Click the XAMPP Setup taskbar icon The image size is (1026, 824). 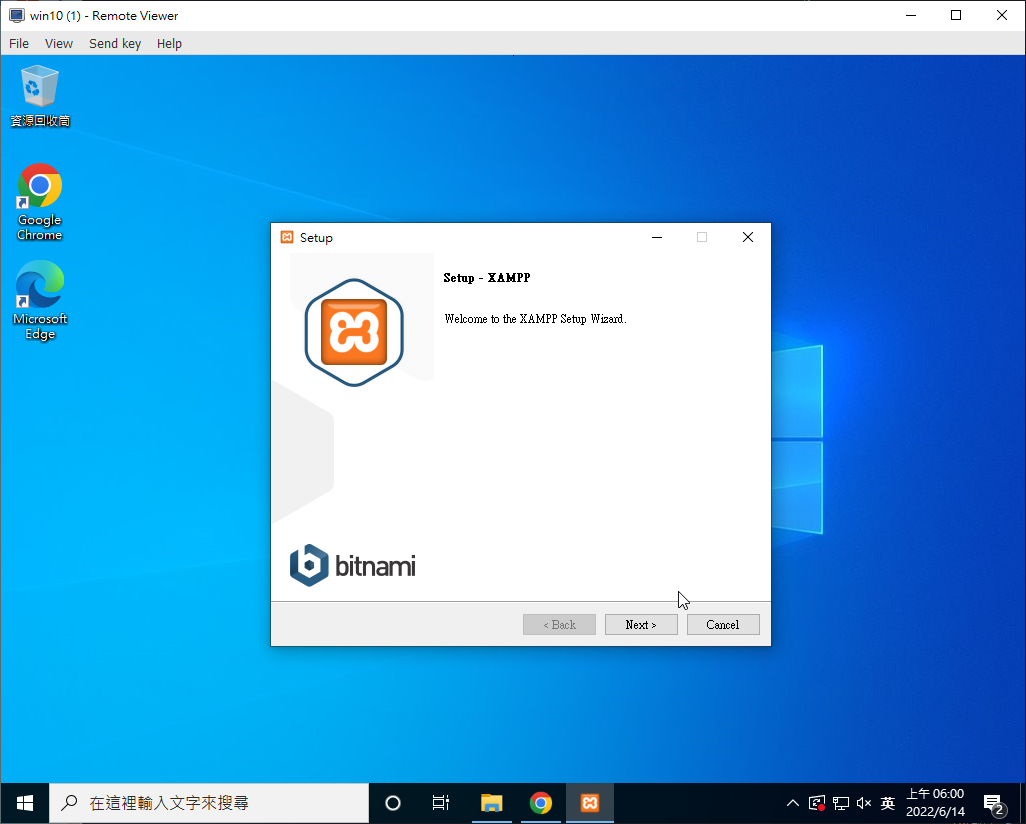[590, 803]
